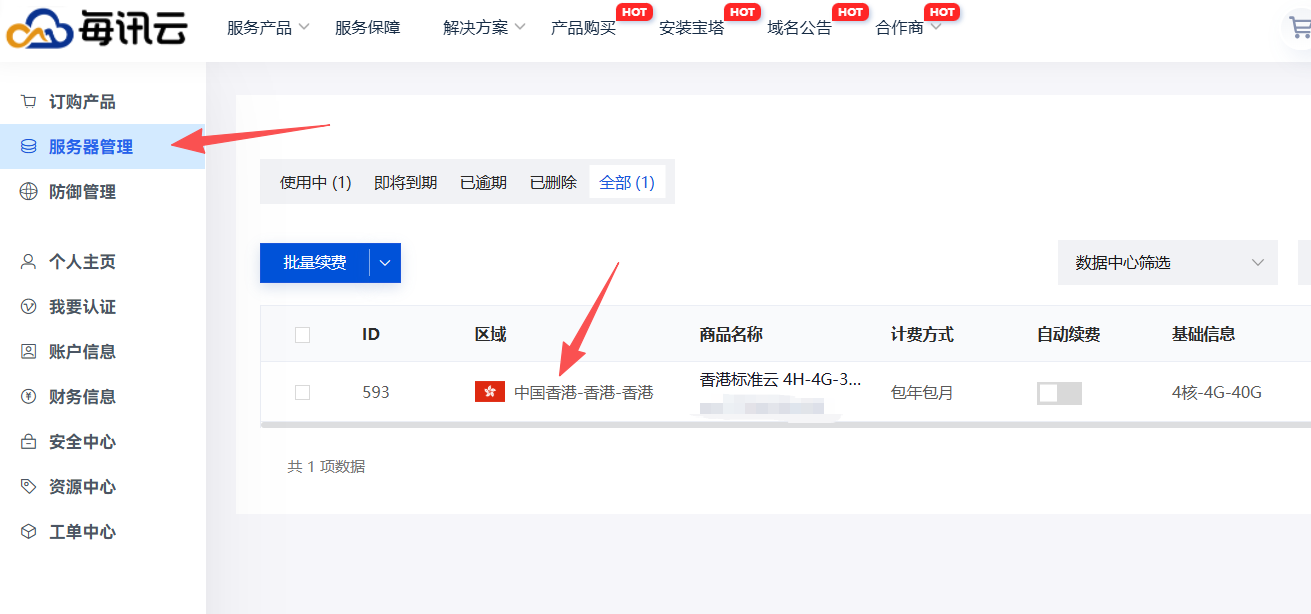Click the globe icon next to 防御管理

tap(29, 192)
